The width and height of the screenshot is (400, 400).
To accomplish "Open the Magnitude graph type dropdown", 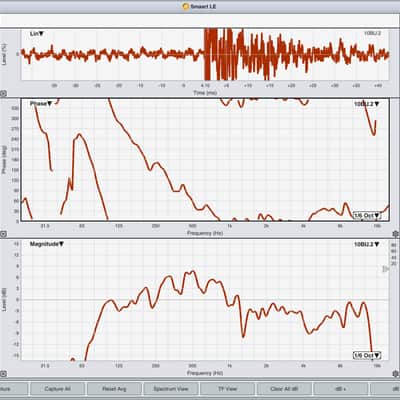I will [x=47, y=244].
